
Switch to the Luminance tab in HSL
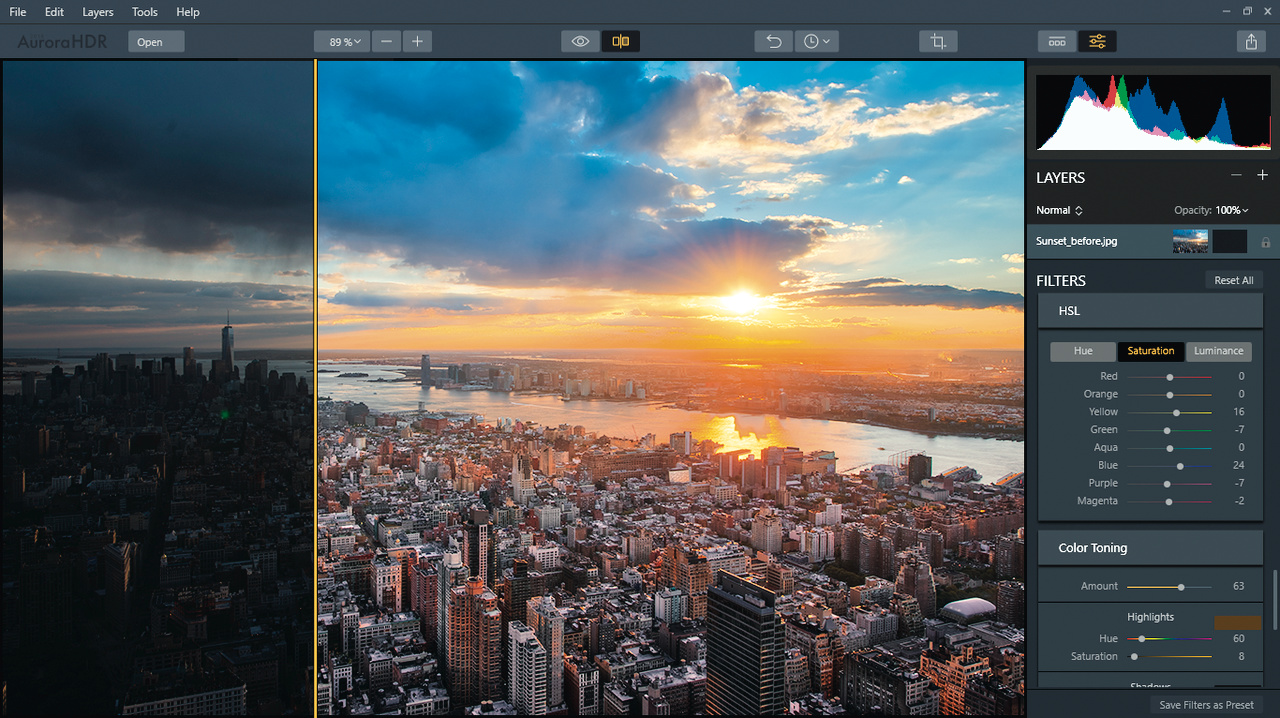[x=1218, y=351]
